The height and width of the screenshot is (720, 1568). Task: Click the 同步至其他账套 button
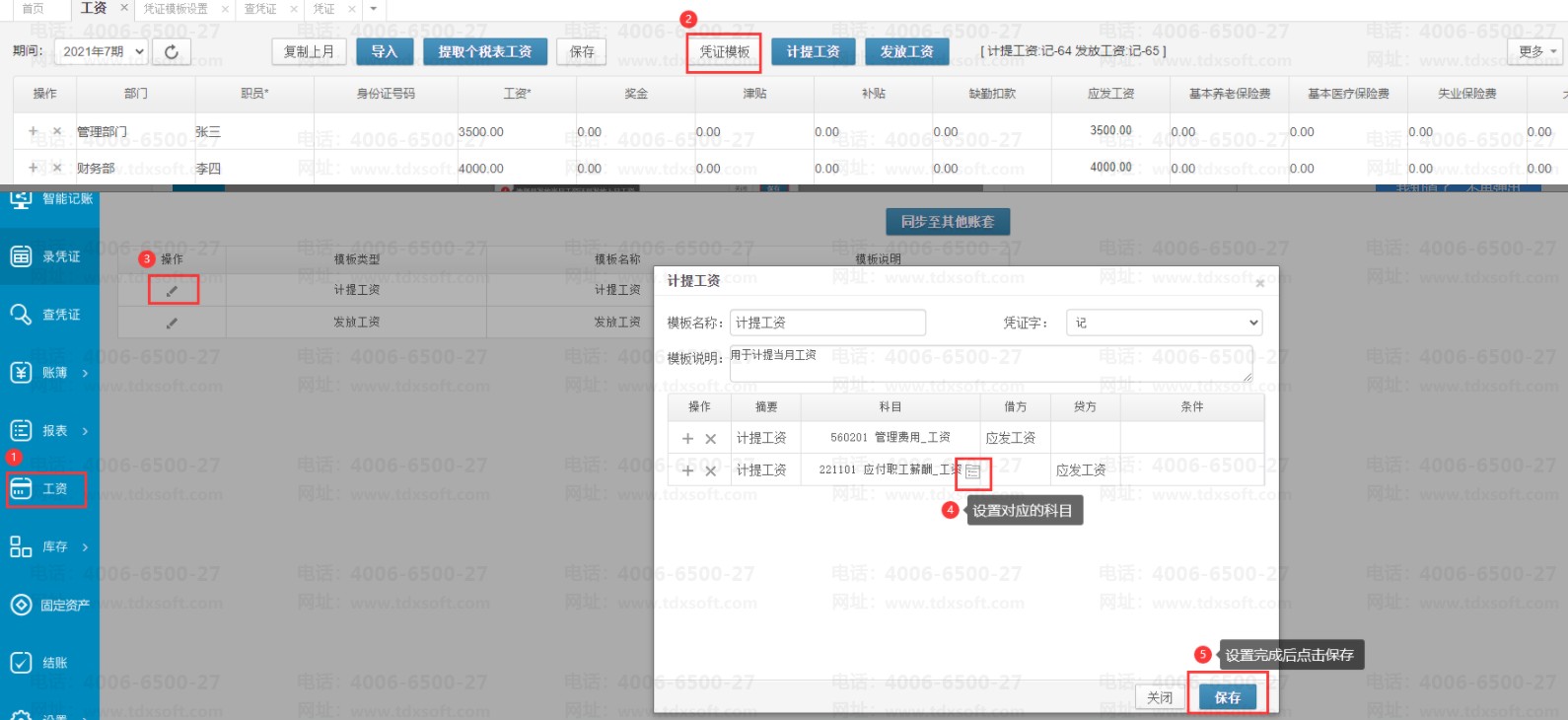pos(947,222)
